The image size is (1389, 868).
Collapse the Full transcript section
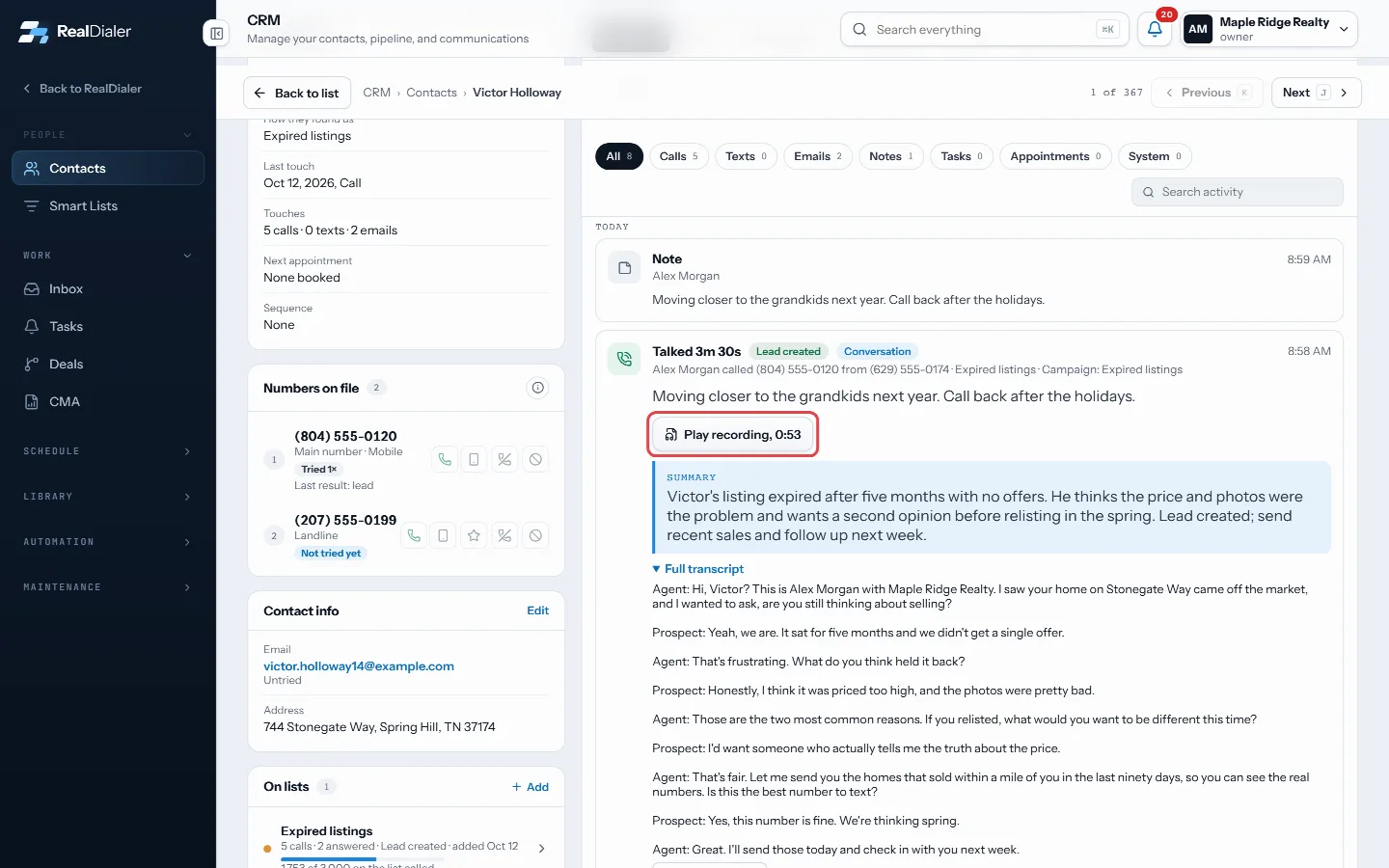pyautogui.click(x=697, y=569)
